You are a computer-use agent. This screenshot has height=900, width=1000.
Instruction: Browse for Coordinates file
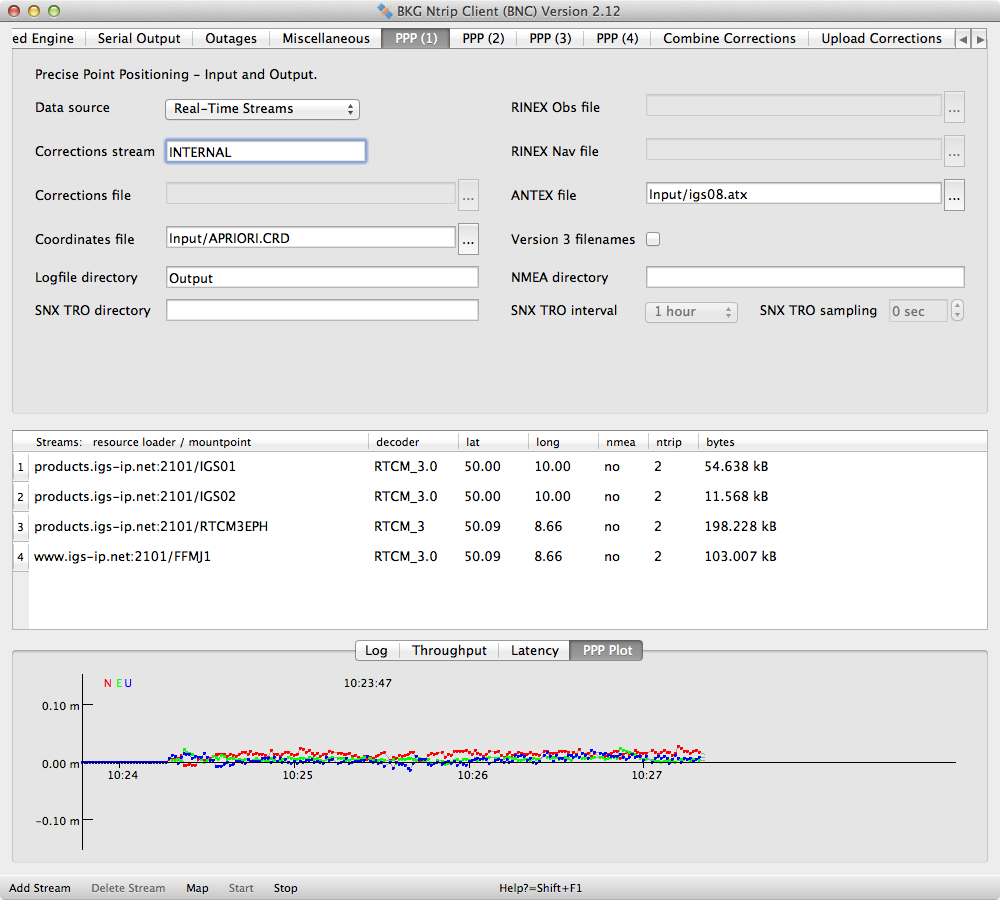tap(468, 239)
